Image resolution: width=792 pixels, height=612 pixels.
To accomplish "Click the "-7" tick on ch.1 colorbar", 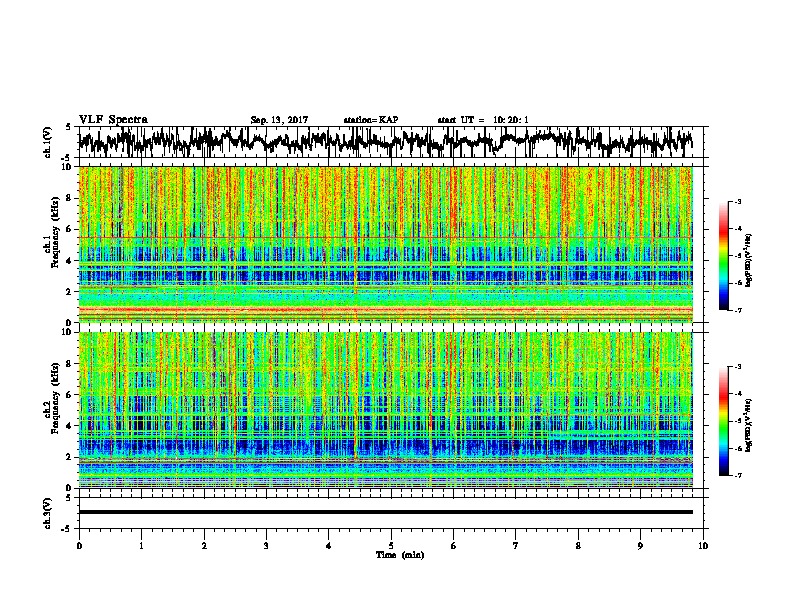I will coord(738,310).
